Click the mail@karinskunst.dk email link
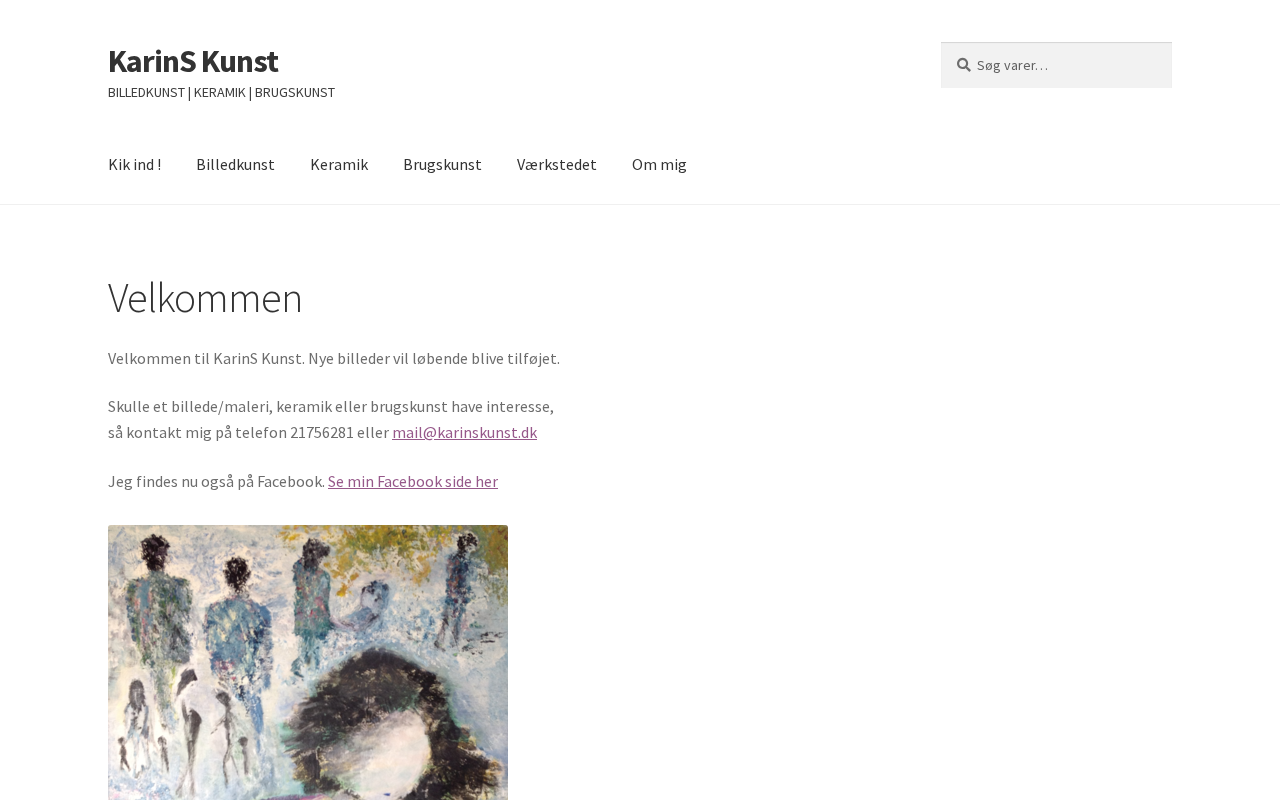 coord(464,432)
